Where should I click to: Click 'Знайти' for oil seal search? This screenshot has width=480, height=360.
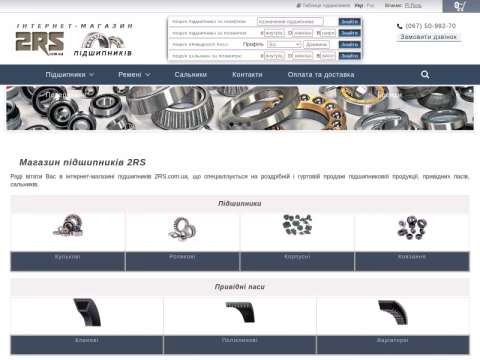[x=349, y=56]
